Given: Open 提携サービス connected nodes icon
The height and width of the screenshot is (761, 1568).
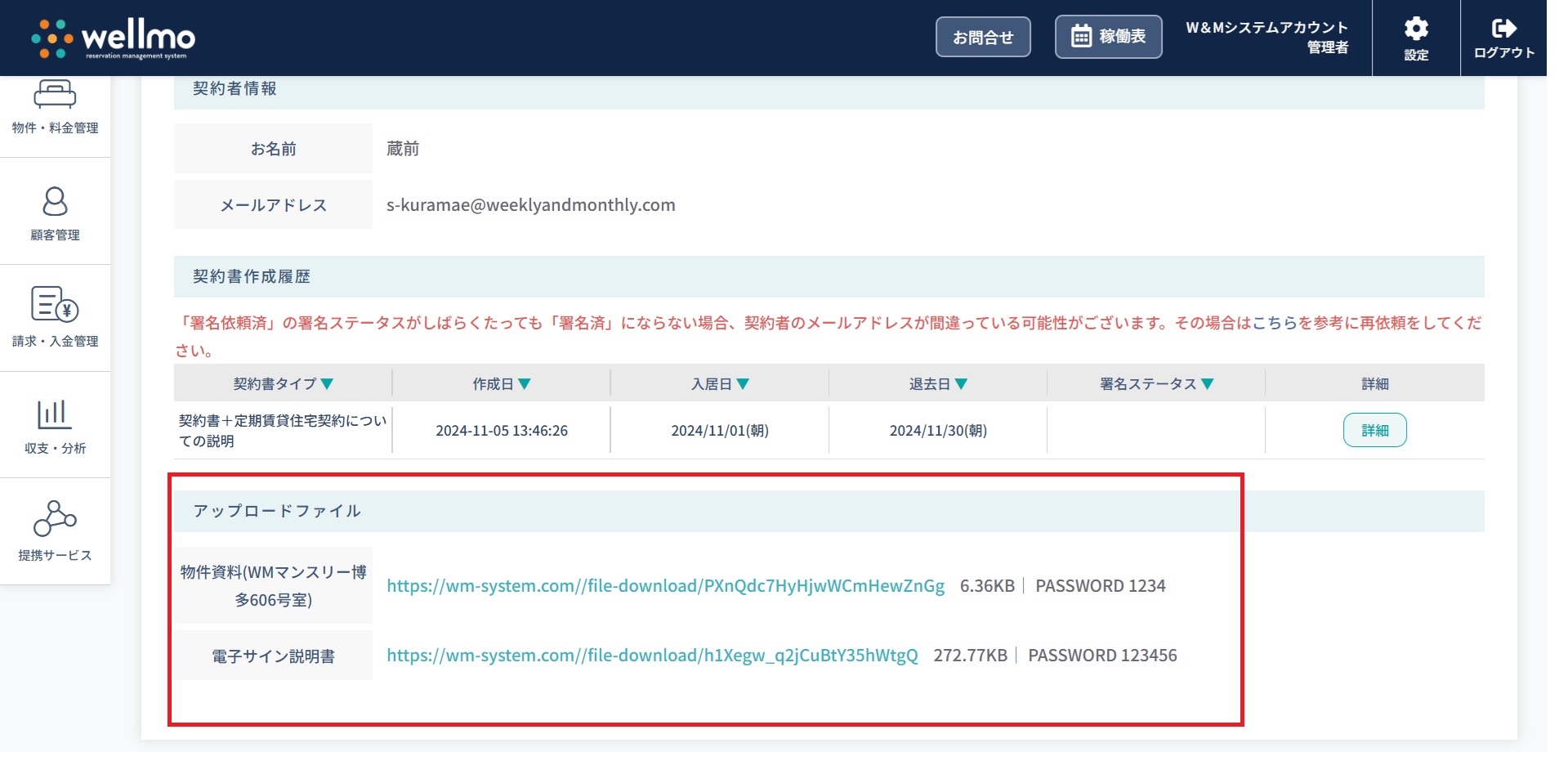Looking at the screenshot, I should click(55, 518).
